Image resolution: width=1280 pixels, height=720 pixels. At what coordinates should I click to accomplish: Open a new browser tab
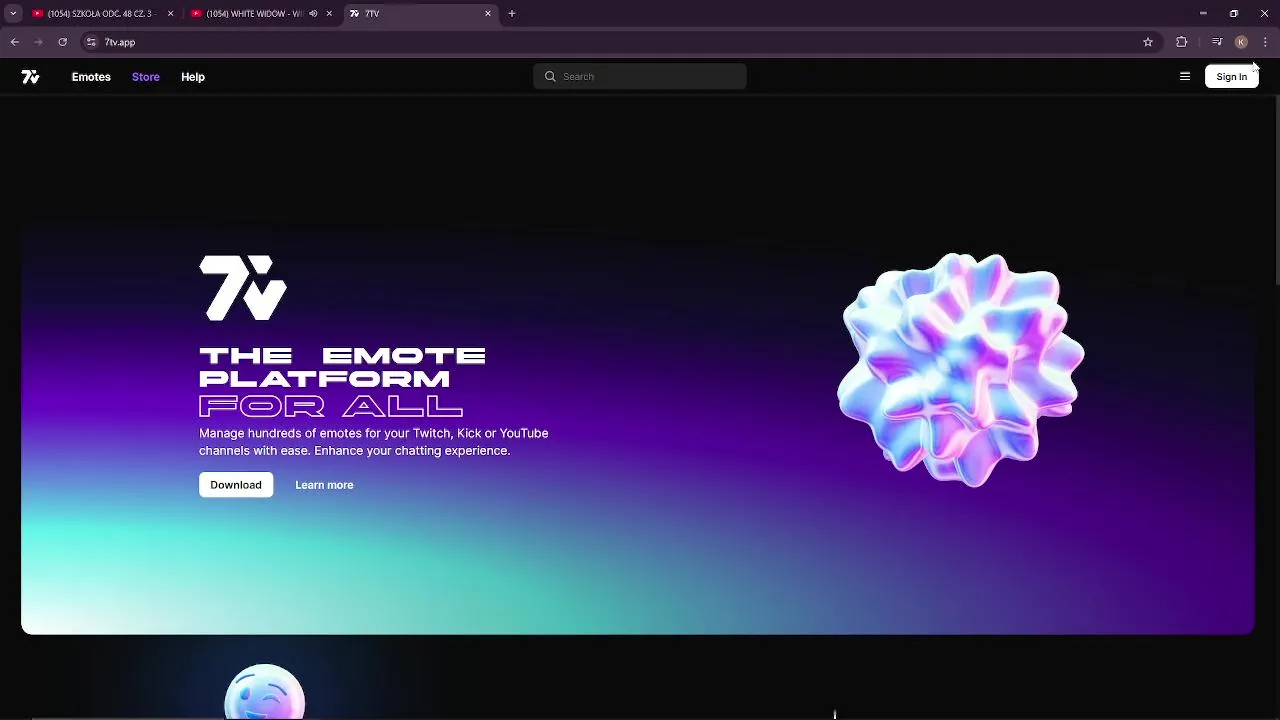click(511, 14)
